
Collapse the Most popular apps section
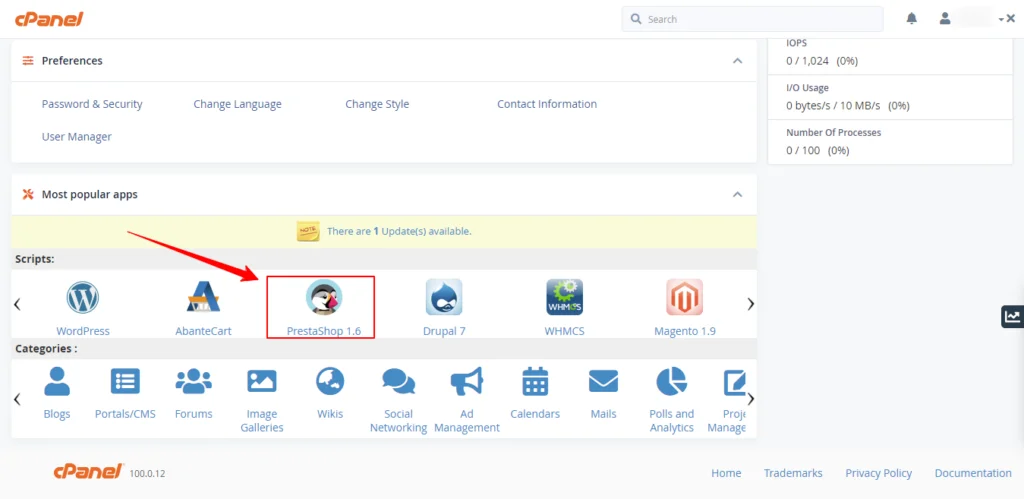[x=737, y=194]
